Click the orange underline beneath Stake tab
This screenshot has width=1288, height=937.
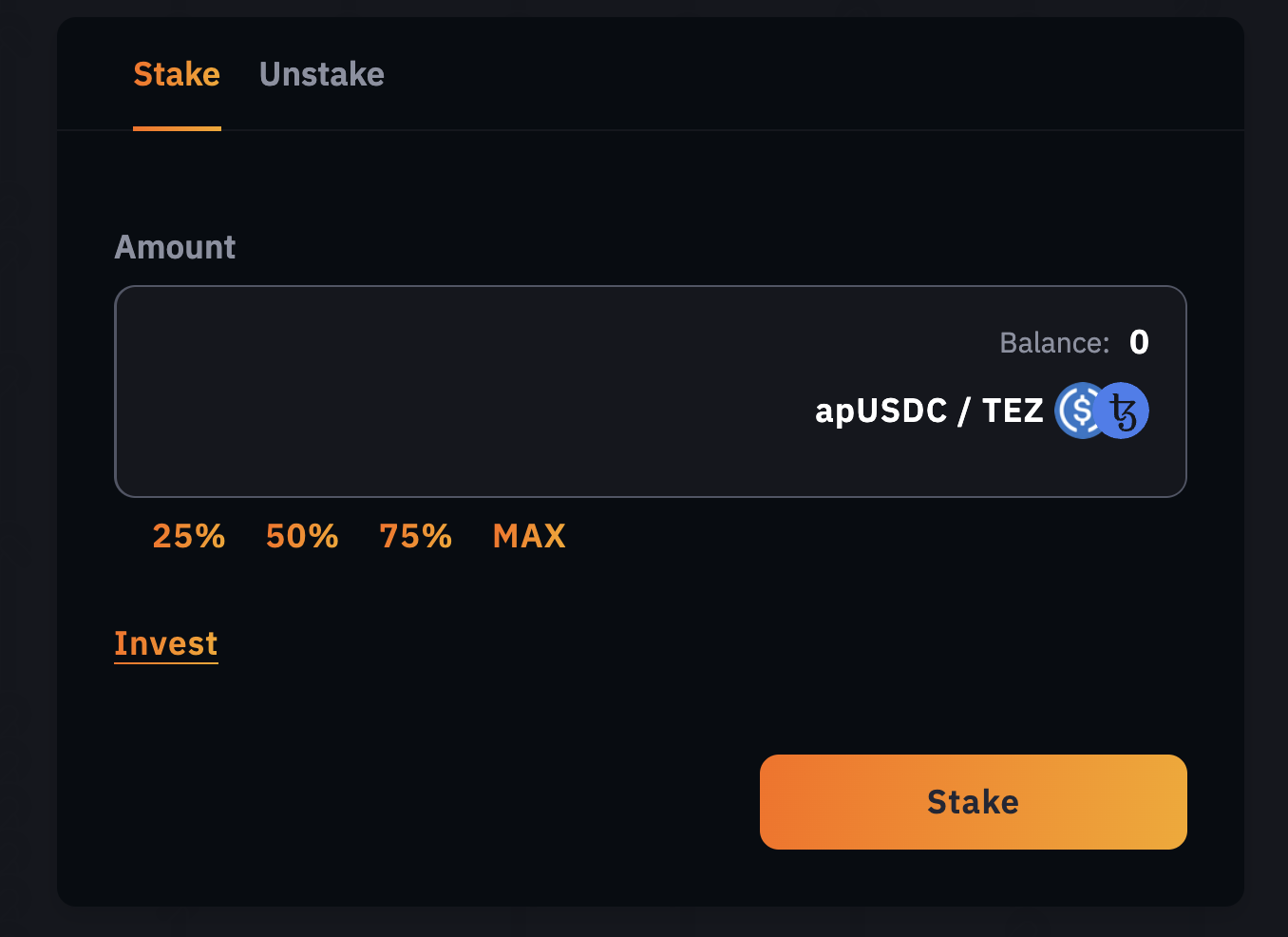point(177,128)
